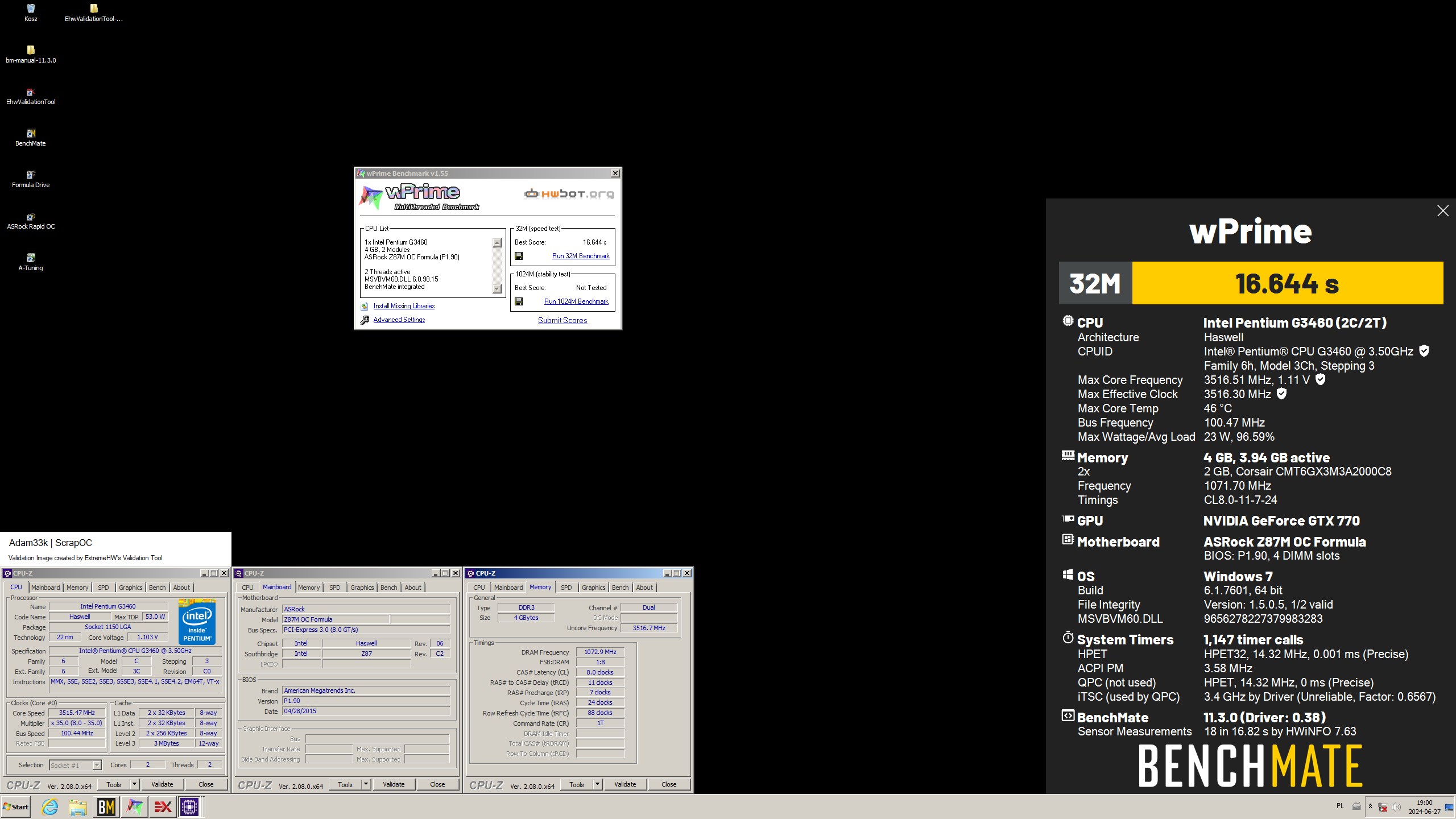
Task: Click Run 32M Benchmark link
Action: pos(581,256)
